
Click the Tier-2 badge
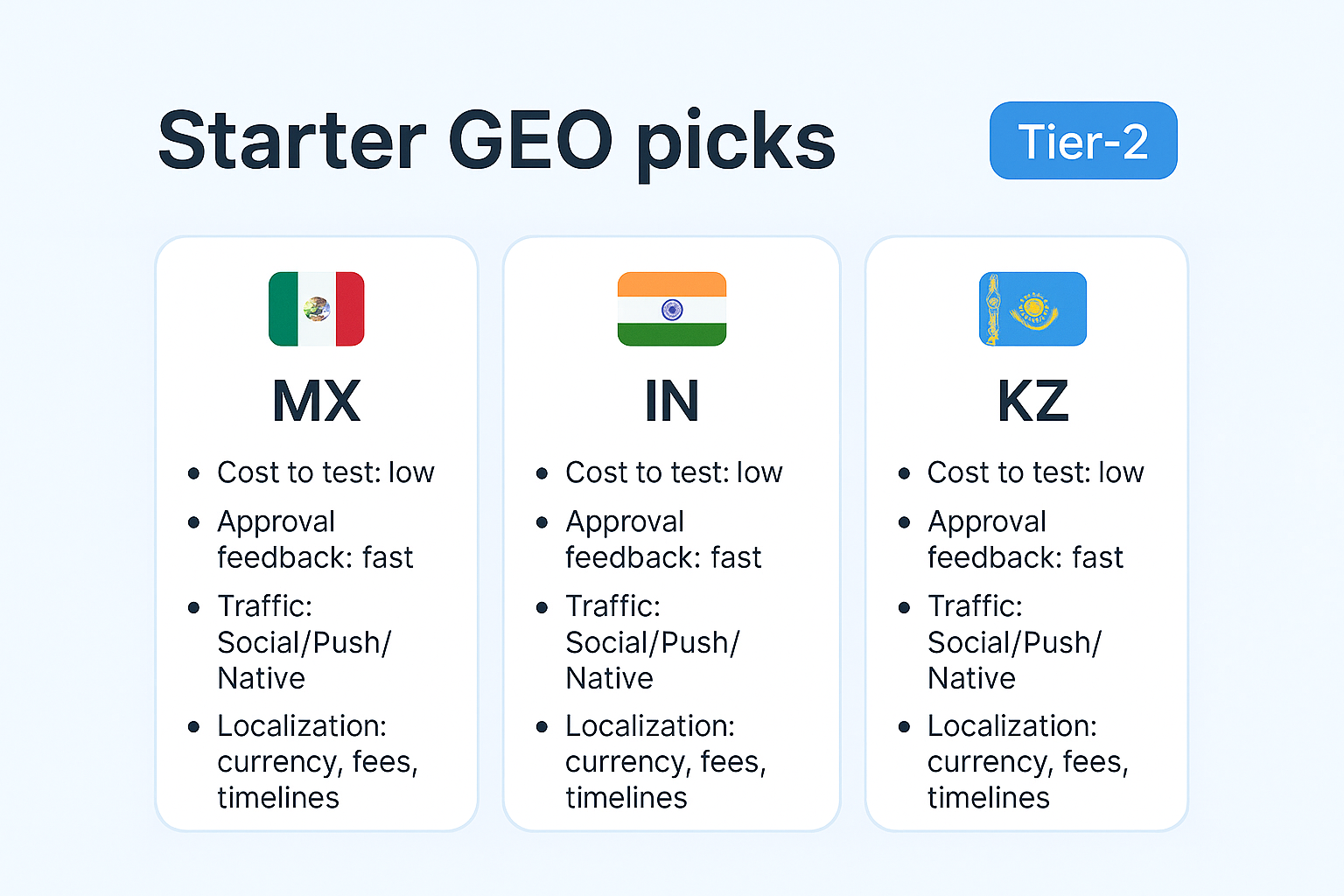point(1083,141)
